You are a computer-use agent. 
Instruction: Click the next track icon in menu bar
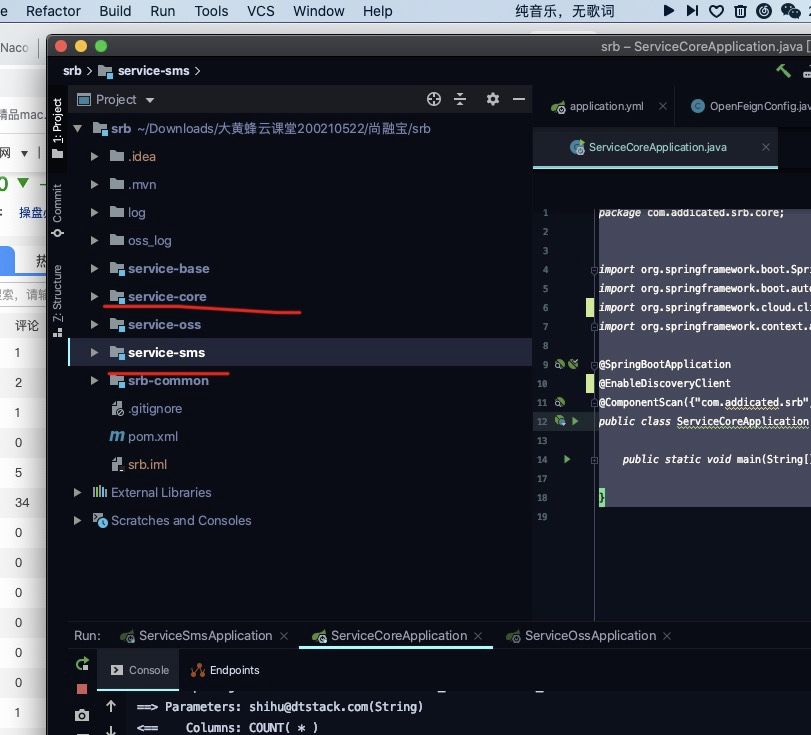[x=692, y=10]
